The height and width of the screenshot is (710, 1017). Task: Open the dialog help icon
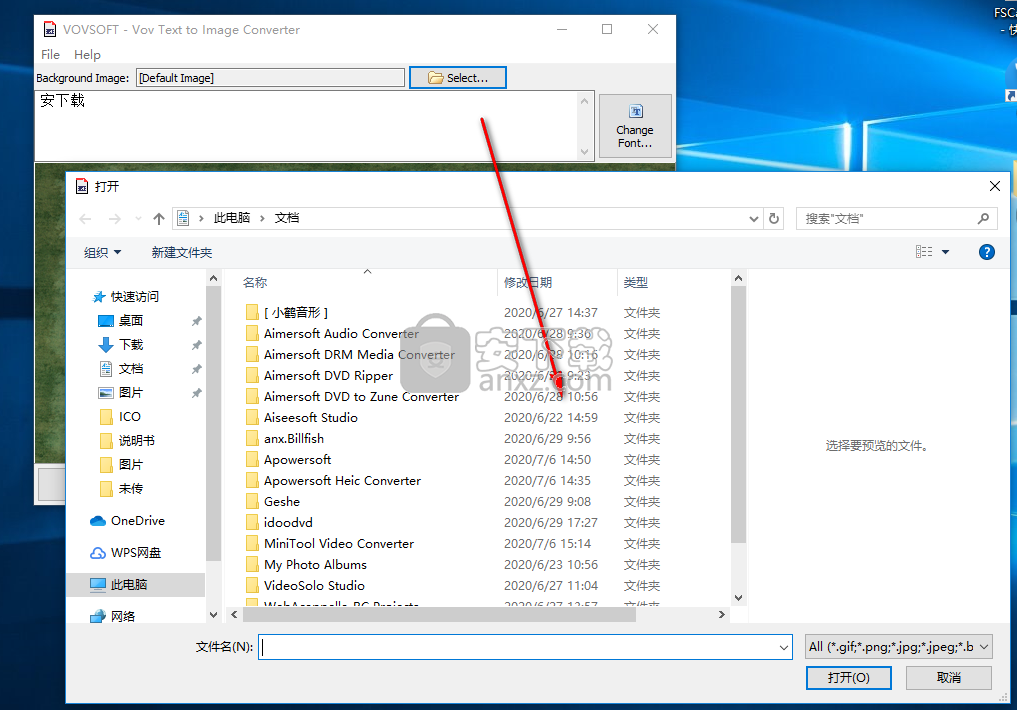[987, 252]
